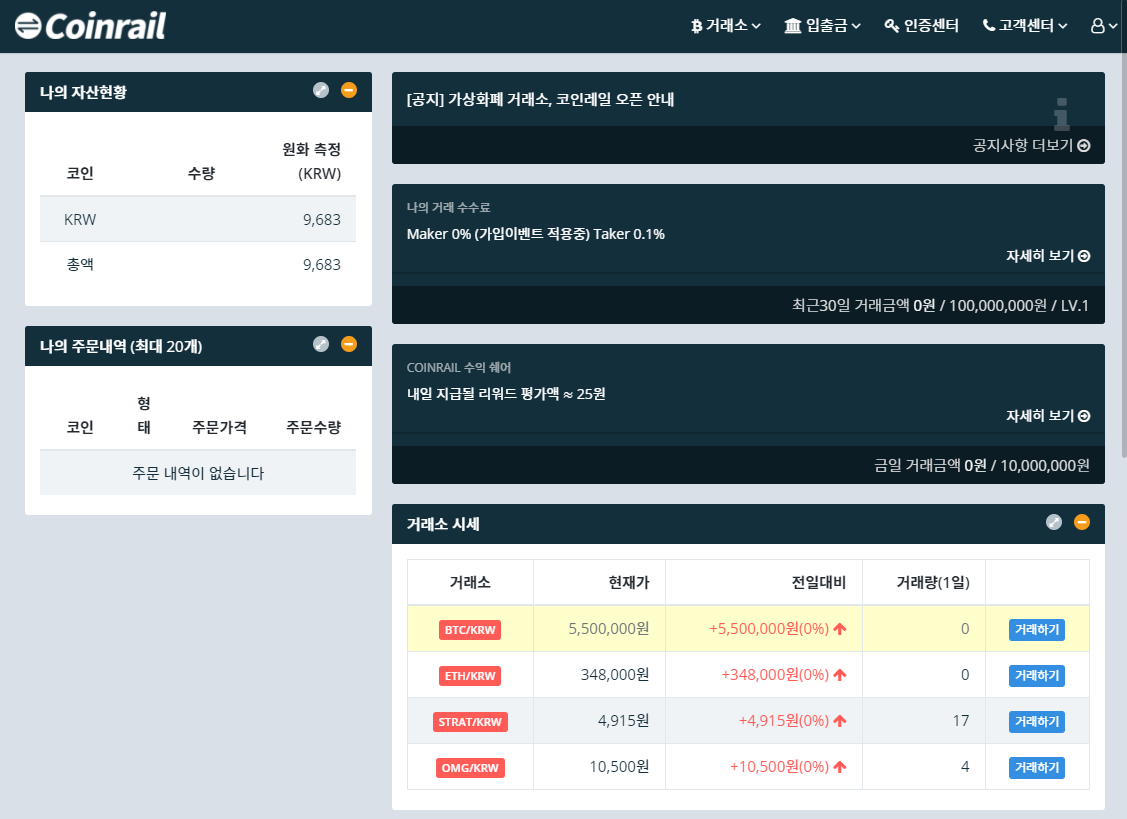The image size is (1127, 819).
Task: Click the 현재가 column header
Action: [x=628, y=582]
